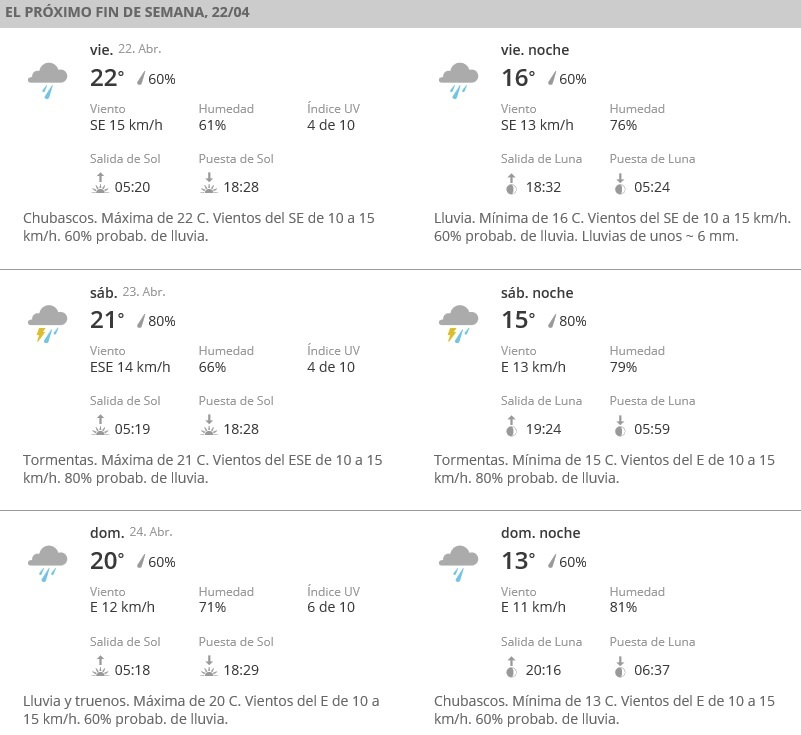Click Sunday's rain cloud weather icon
The image size is (801, 735).
[47, 562]
